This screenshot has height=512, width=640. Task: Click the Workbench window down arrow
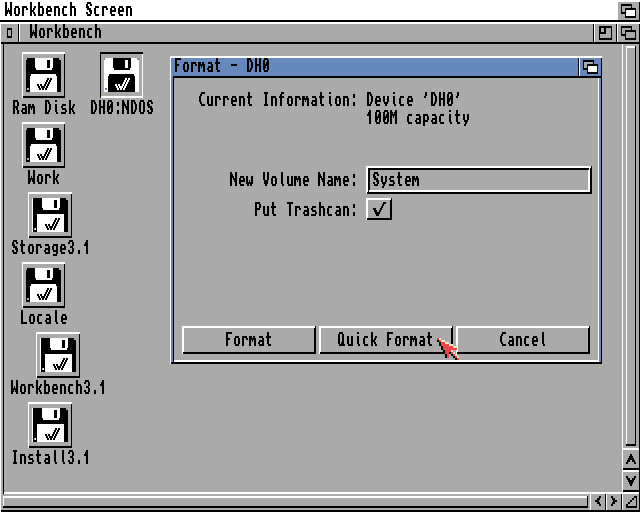[x=631, y=480]
